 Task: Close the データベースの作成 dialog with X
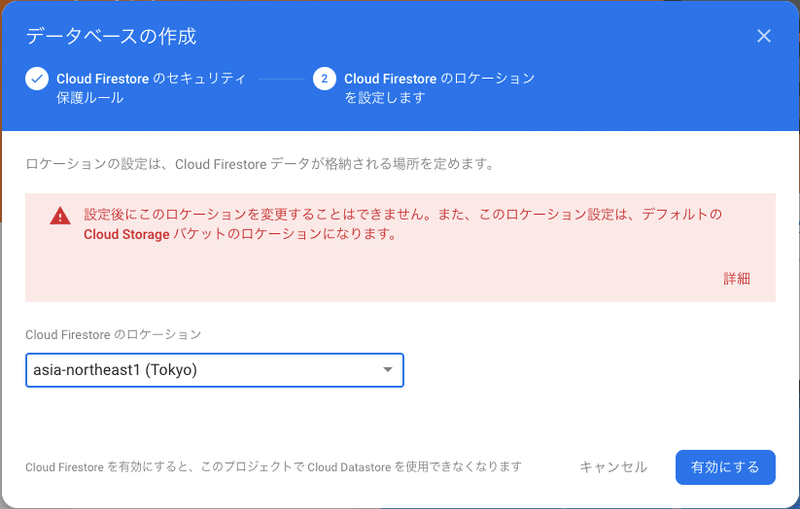[x=763, y=36]
